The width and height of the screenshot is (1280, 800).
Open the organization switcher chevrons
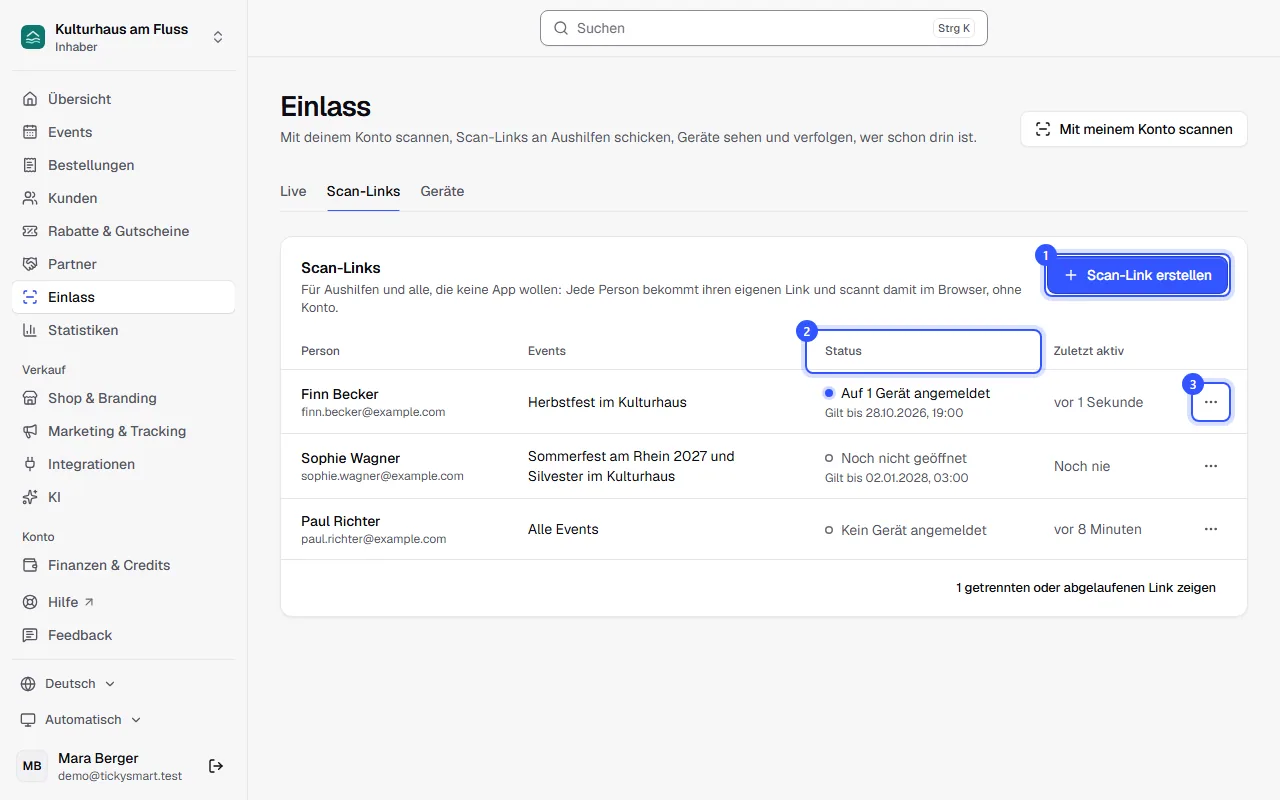click(x=218, y=37)
